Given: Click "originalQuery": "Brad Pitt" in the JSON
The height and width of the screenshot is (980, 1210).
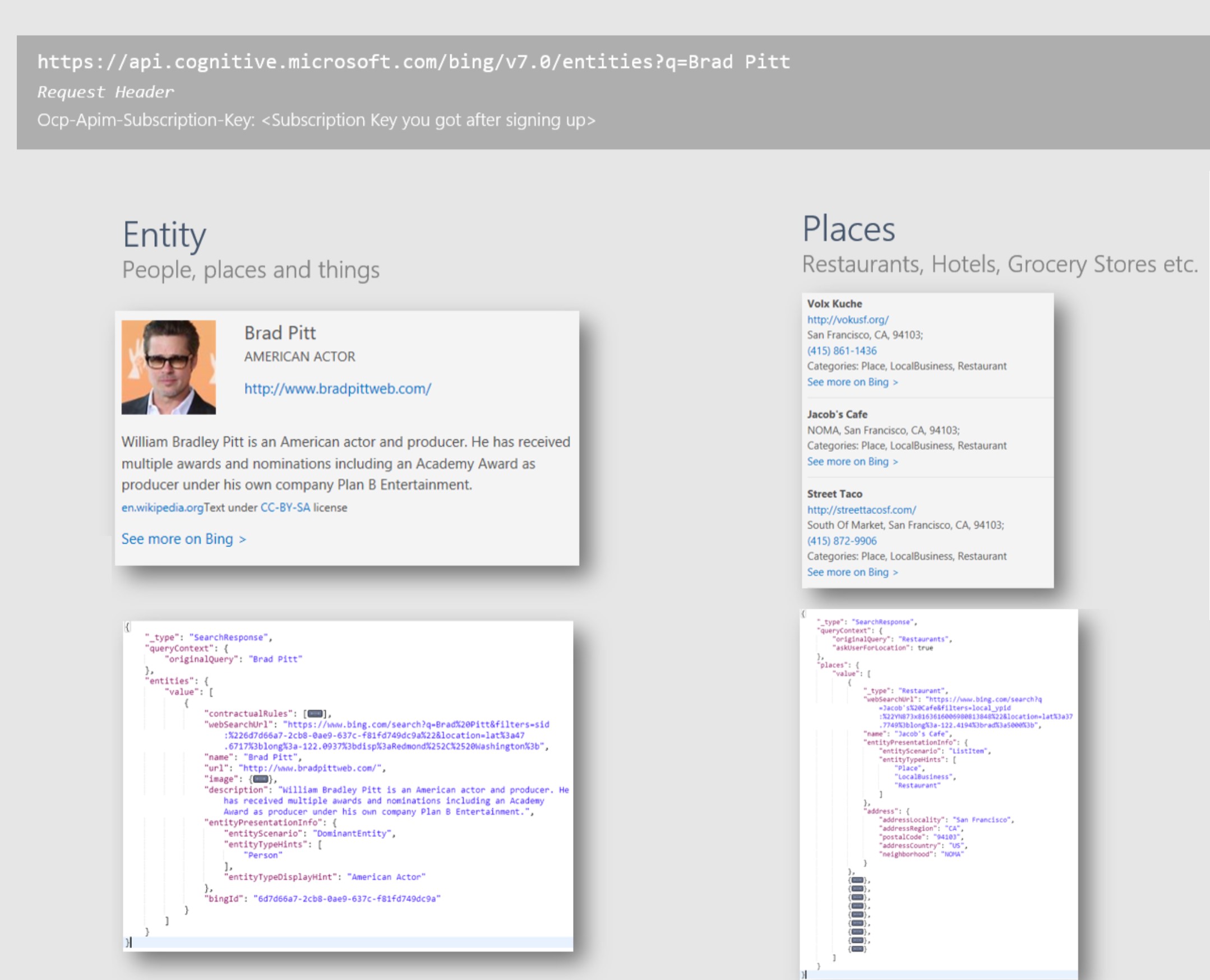Looking at the screenshot, I should tap(234, 659).
